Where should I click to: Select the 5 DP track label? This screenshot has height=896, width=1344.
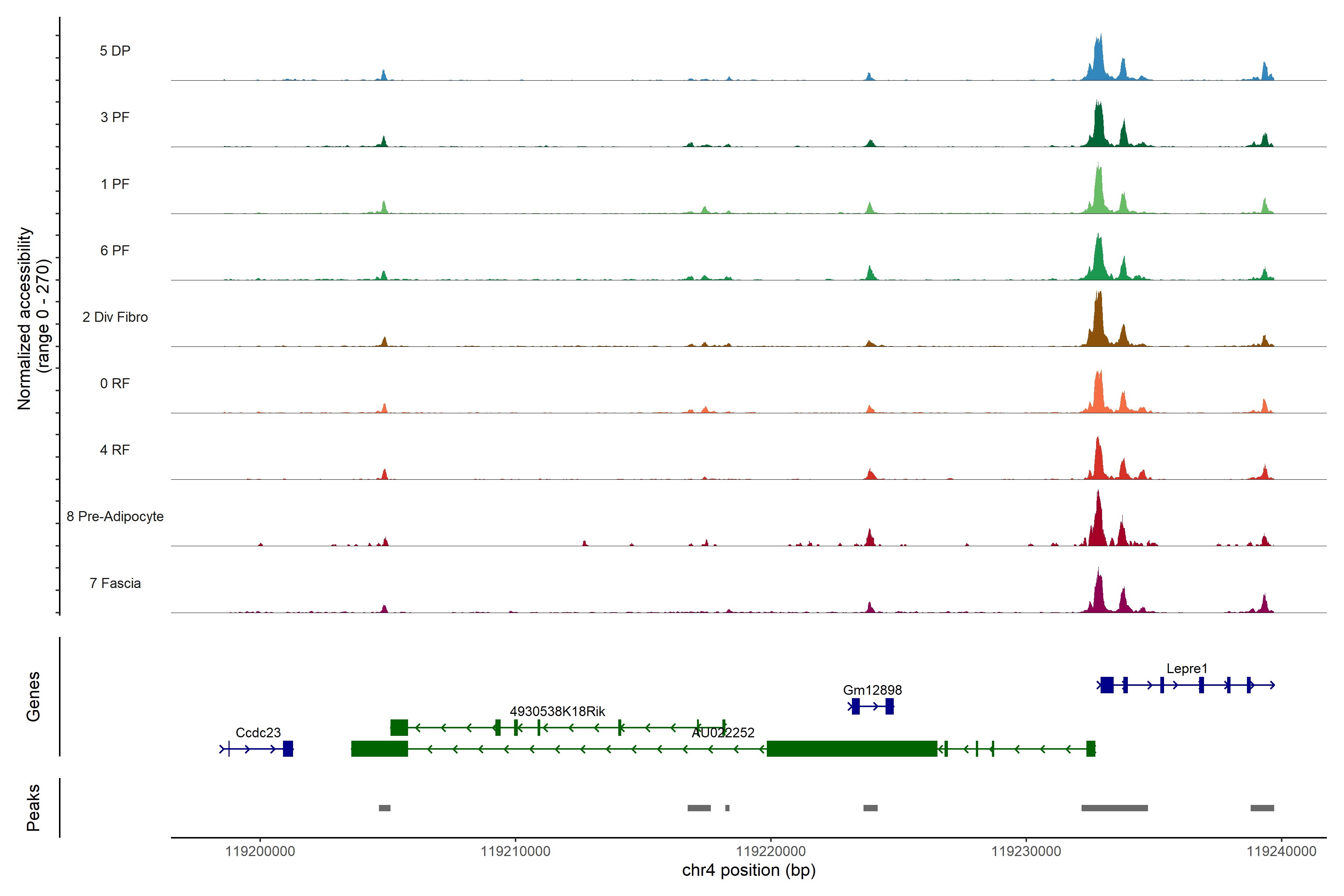tap(115, 51)
